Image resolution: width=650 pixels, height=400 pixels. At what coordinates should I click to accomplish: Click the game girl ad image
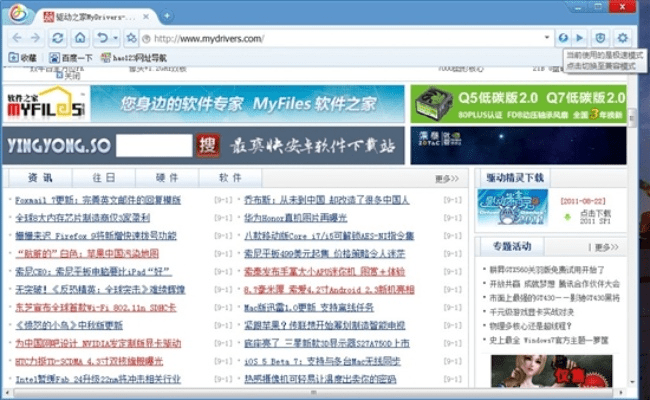pyautogui.click(x=551, y=371)
